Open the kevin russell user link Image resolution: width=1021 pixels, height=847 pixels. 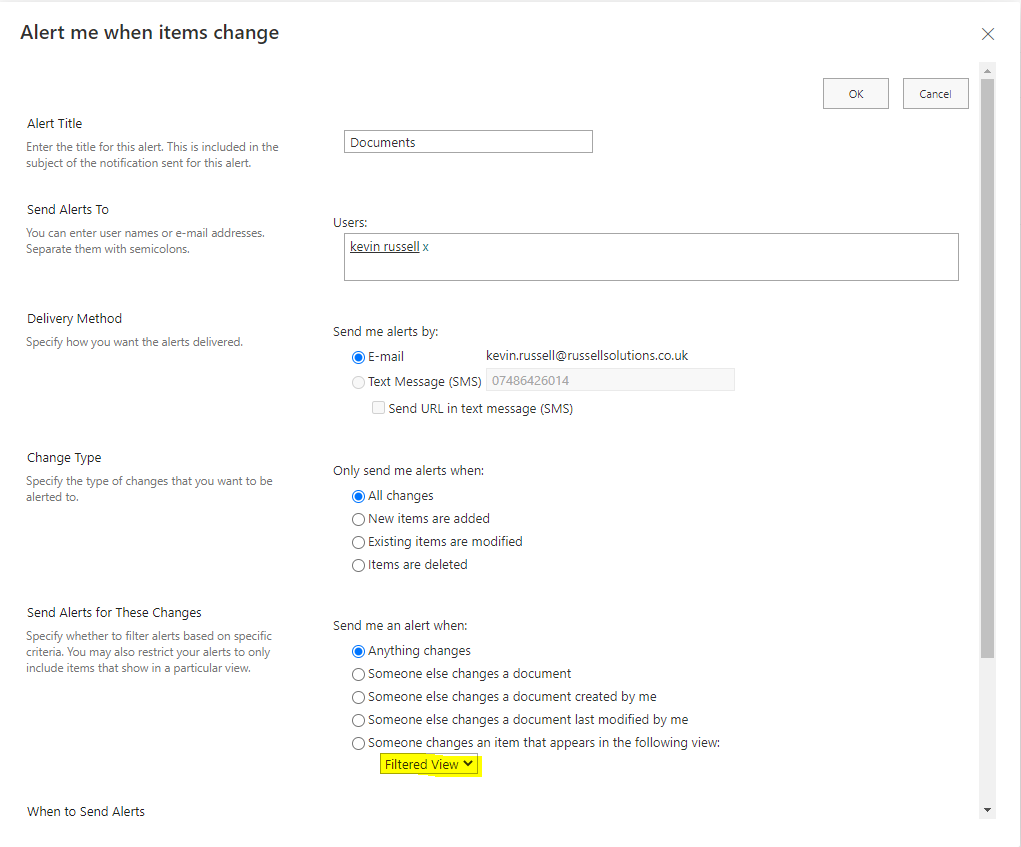[x=384, y=247]
